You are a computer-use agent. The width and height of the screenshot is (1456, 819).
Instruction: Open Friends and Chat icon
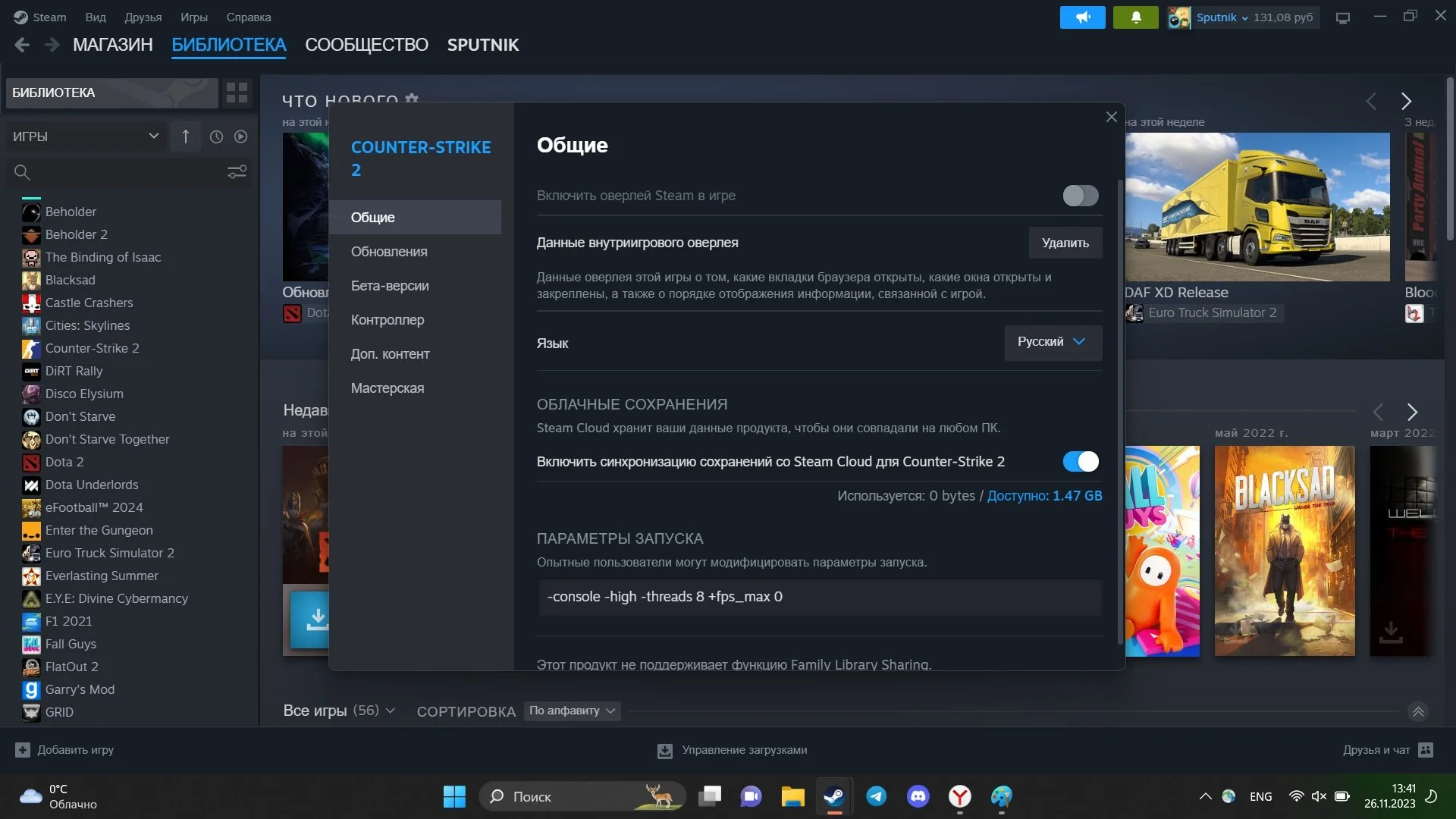tap(1426, 750)
